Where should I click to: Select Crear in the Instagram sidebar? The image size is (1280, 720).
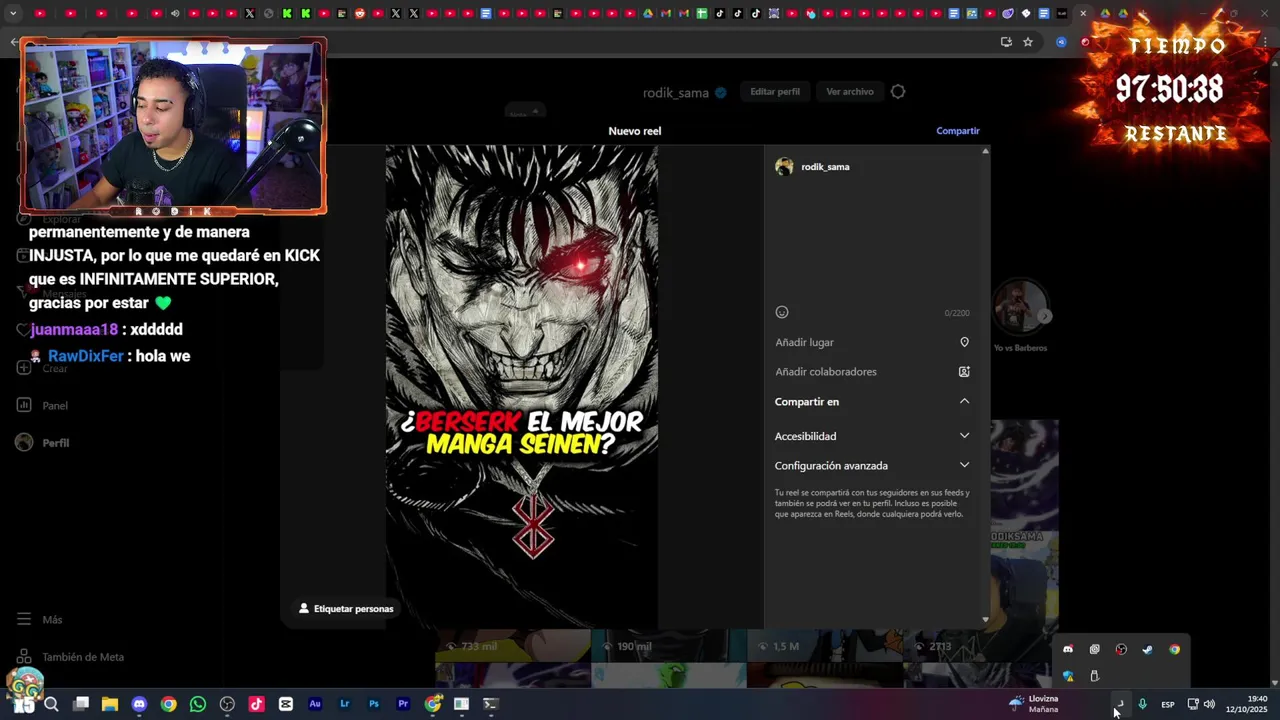[43, 368]
